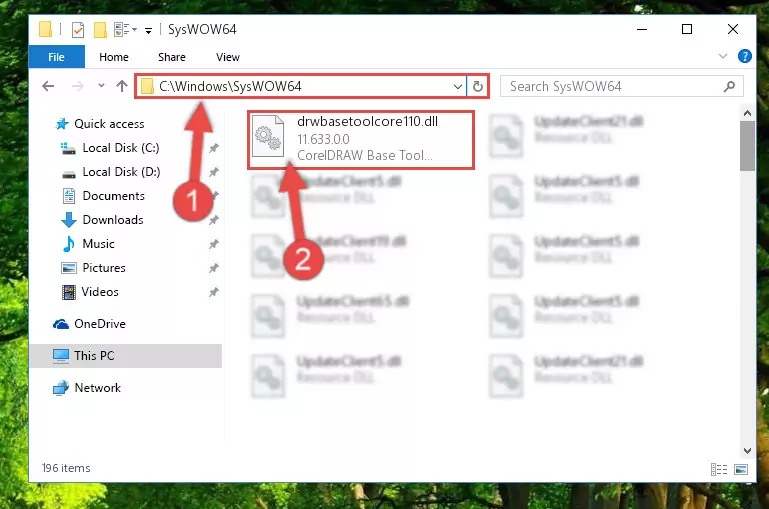
Task: Switch to Large icons view in status bar
Action: click(x=741, y=469)
